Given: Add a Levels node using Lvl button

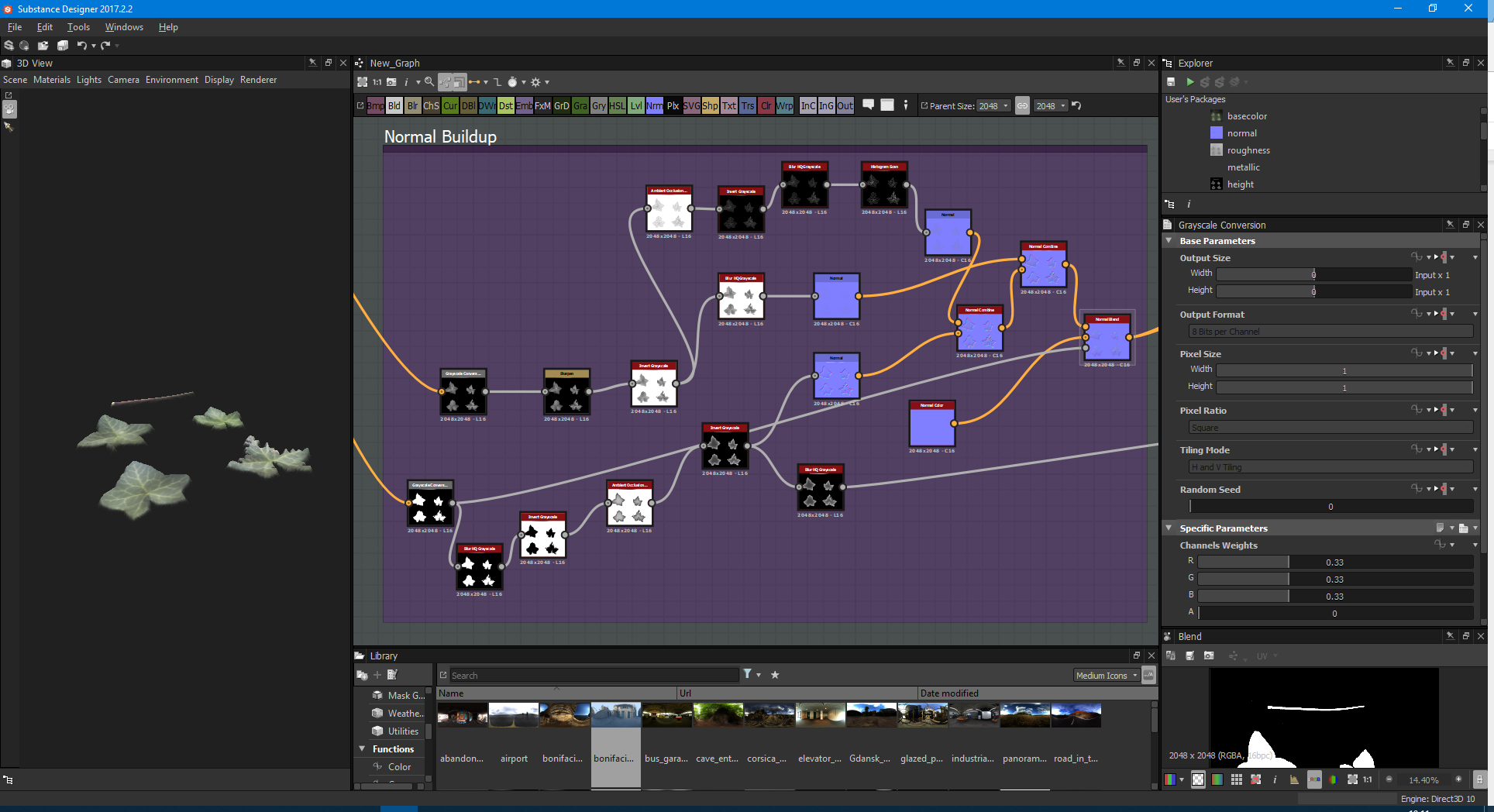Looking at the screenshot, I should point(636,106).
